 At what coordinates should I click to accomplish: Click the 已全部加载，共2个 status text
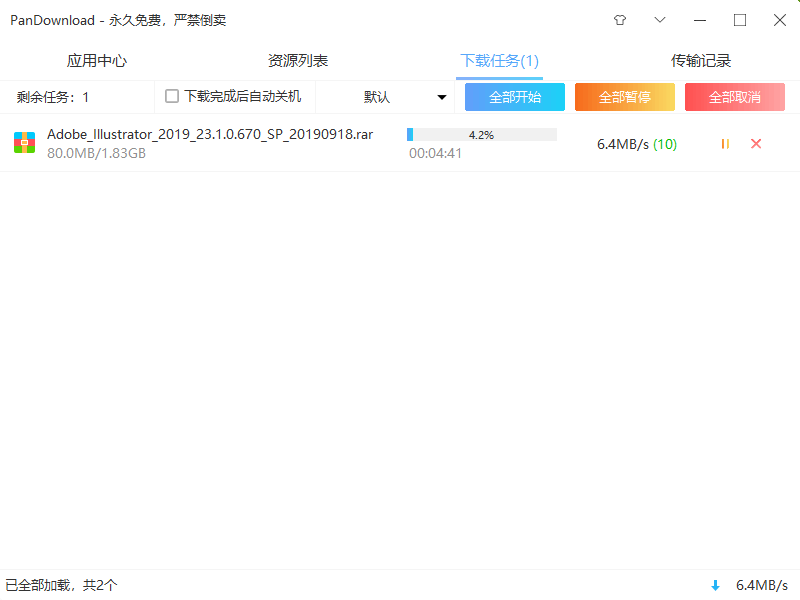[x=61, y=585]
